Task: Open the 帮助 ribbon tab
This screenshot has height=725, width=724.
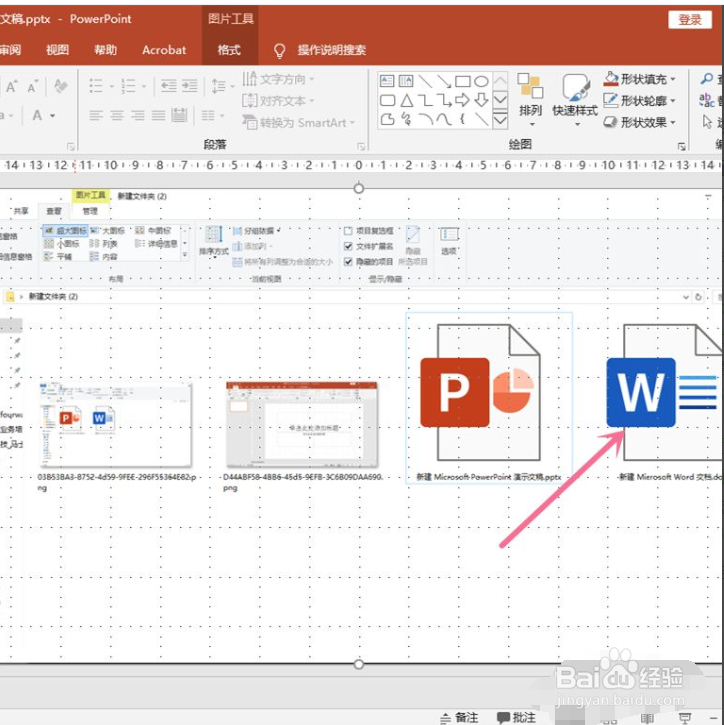Action: pyautogui.click(x=105, y=50)
